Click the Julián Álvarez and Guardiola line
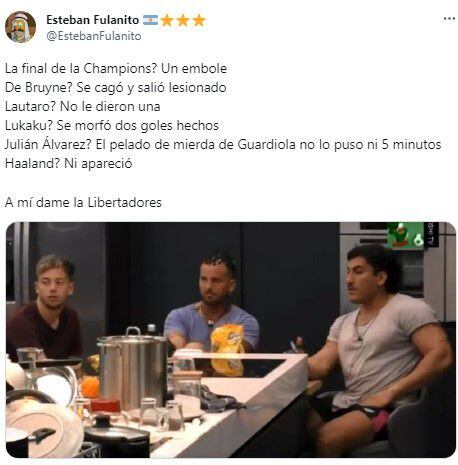 (x=223, y=145)
